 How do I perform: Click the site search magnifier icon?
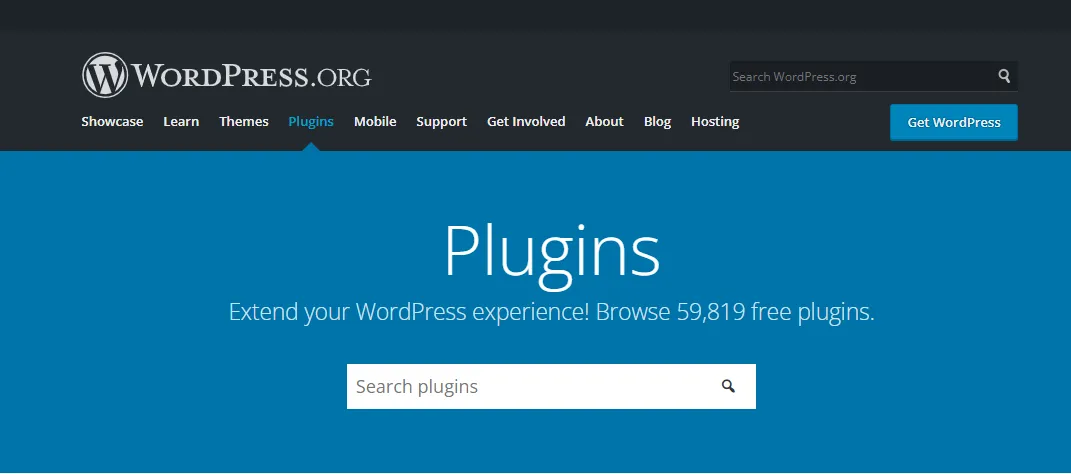point(1004,76)
